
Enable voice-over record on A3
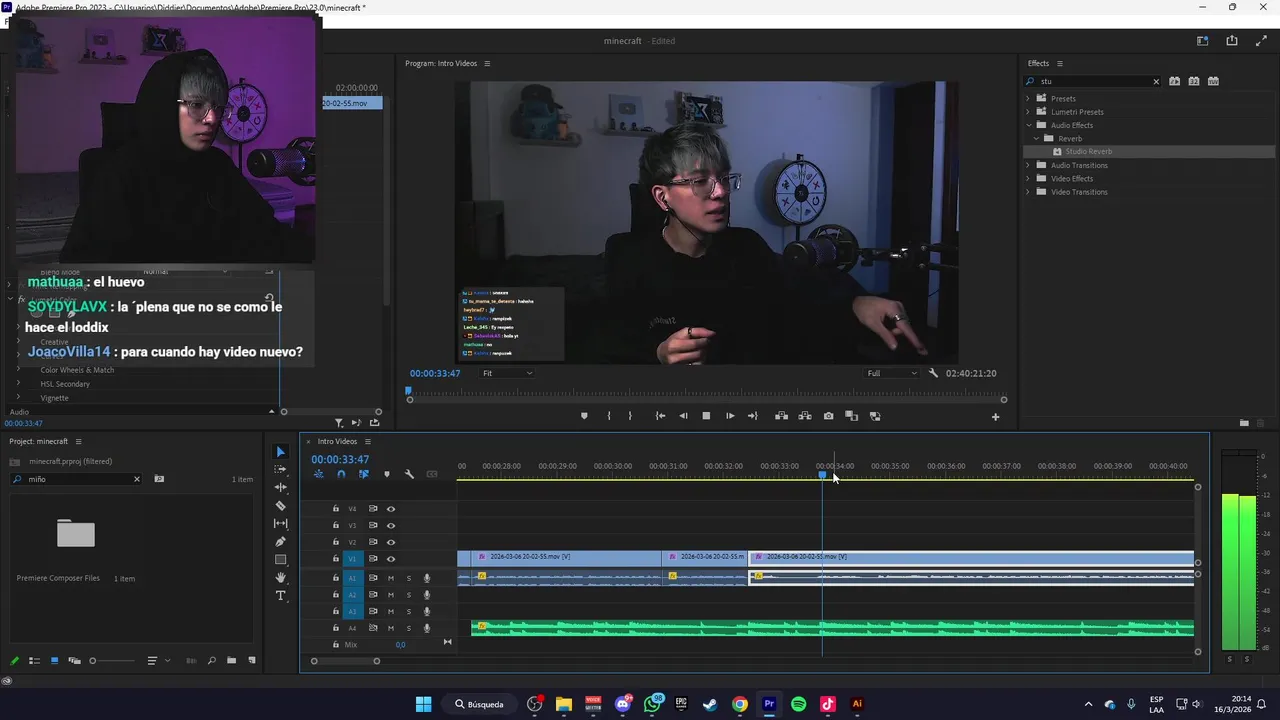[427, 611]
